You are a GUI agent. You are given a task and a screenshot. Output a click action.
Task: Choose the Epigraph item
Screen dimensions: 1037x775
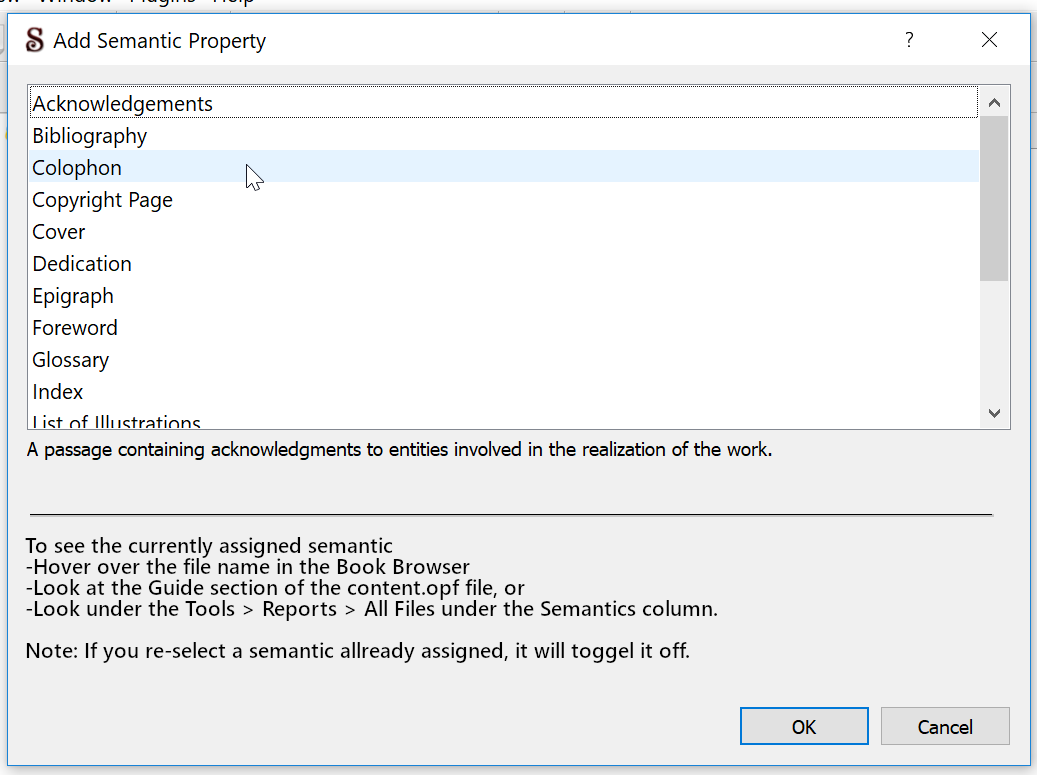click(73, 296)
